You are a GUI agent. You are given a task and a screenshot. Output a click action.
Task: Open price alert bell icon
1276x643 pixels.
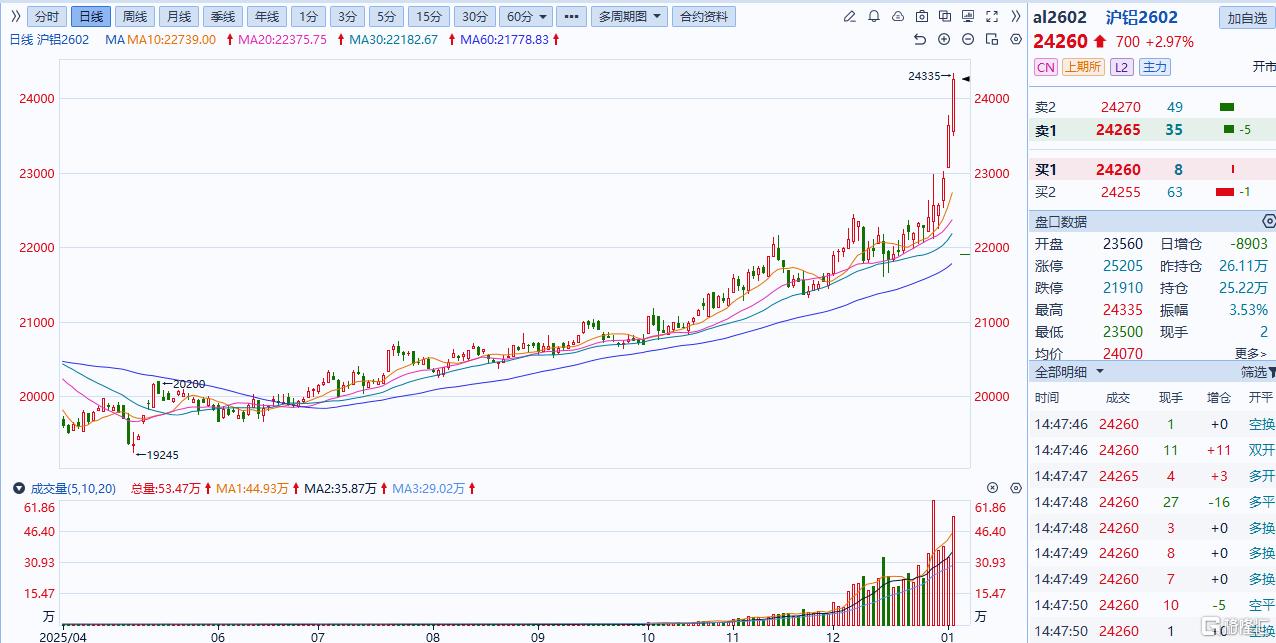click(874, 17)
